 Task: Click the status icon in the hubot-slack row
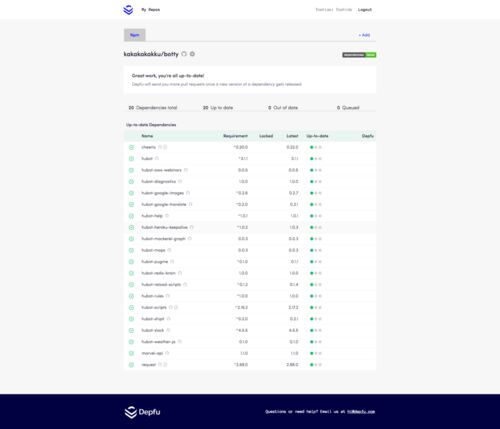point(131,330)
